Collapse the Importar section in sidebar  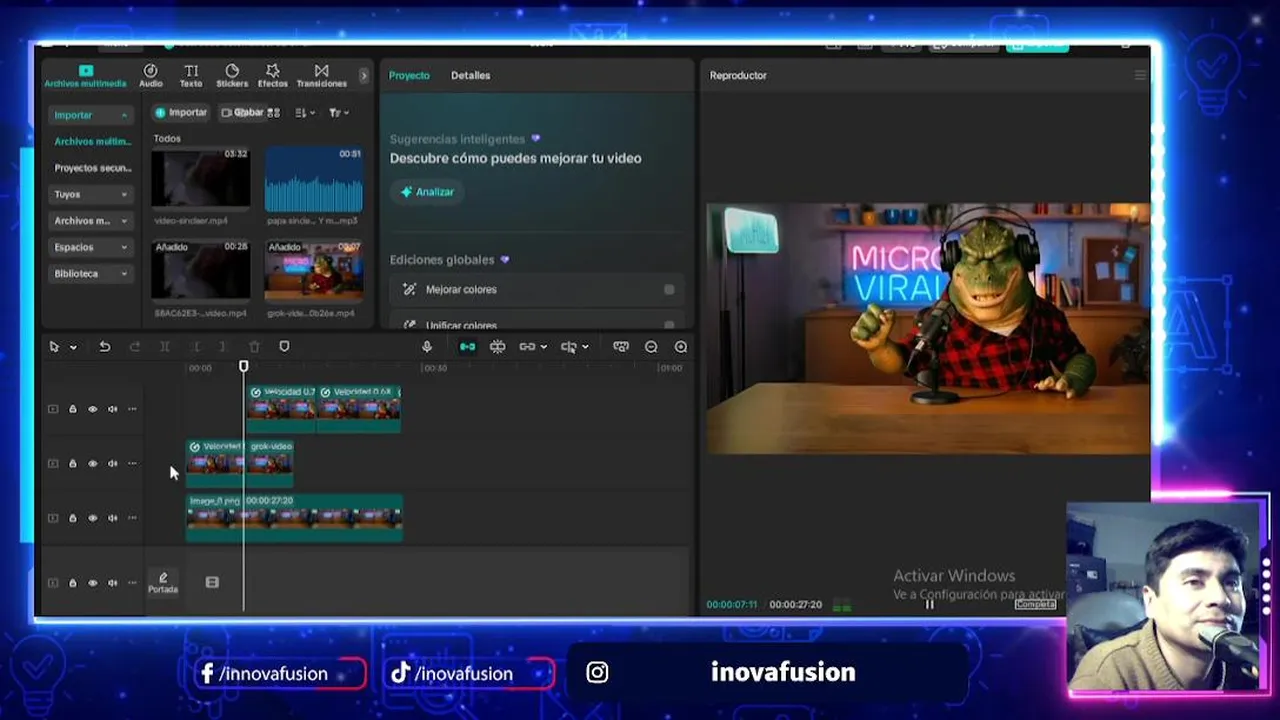point(124,116)
